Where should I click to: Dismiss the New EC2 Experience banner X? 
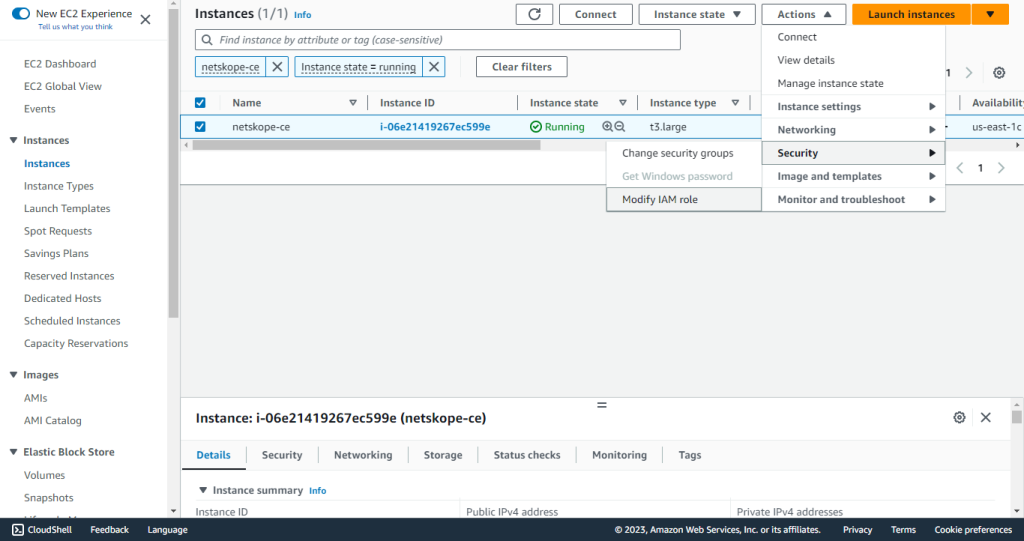pos(146,20)
